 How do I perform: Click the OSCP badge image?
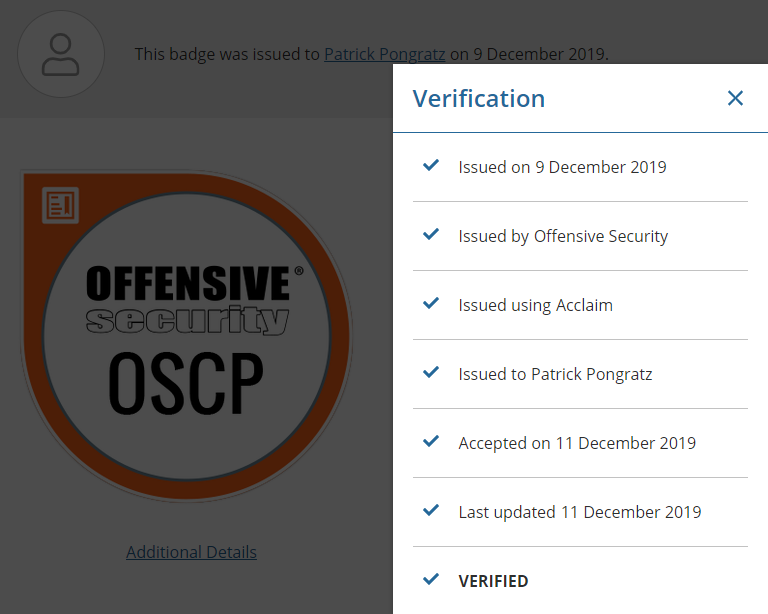coord(187,336)
